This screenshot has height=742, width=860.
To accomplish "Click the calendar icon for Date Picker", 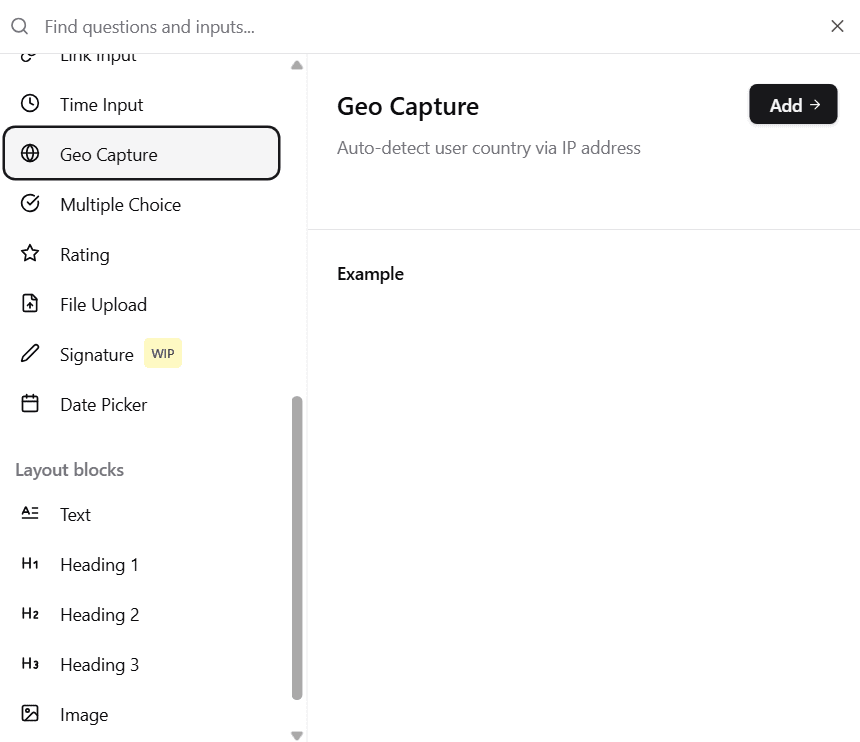I will [x=29, y=404].
